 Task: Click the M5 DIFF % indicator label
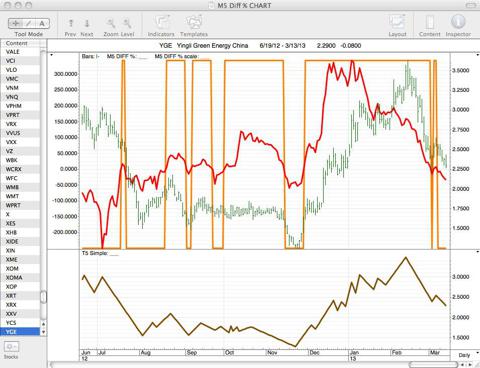(121, 56)
